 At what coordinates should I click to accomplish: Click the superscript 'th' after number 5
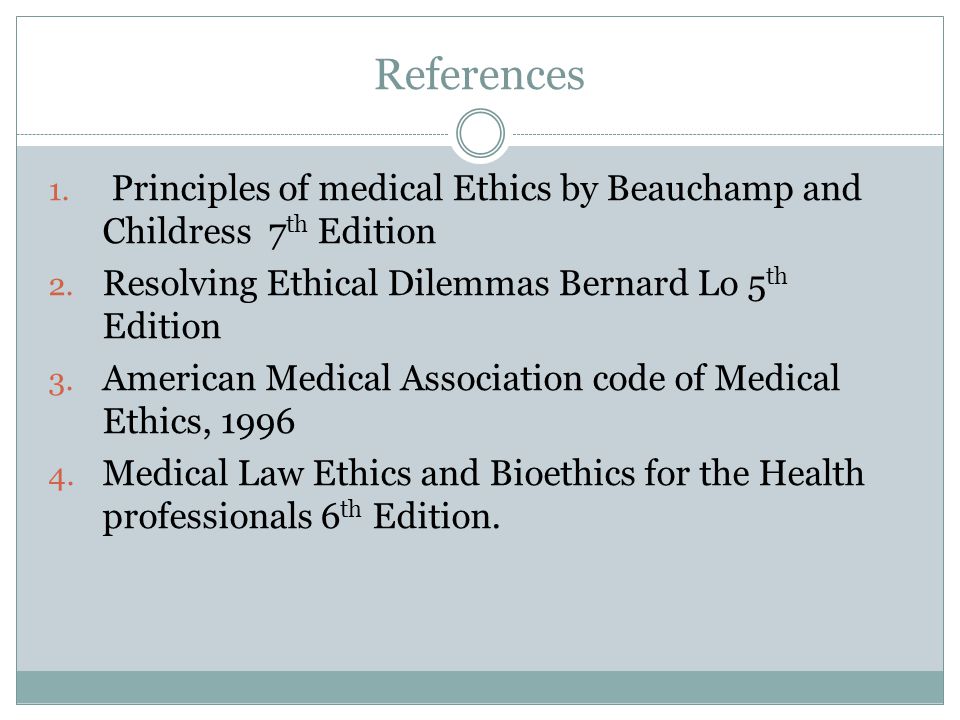pos(776,276)
